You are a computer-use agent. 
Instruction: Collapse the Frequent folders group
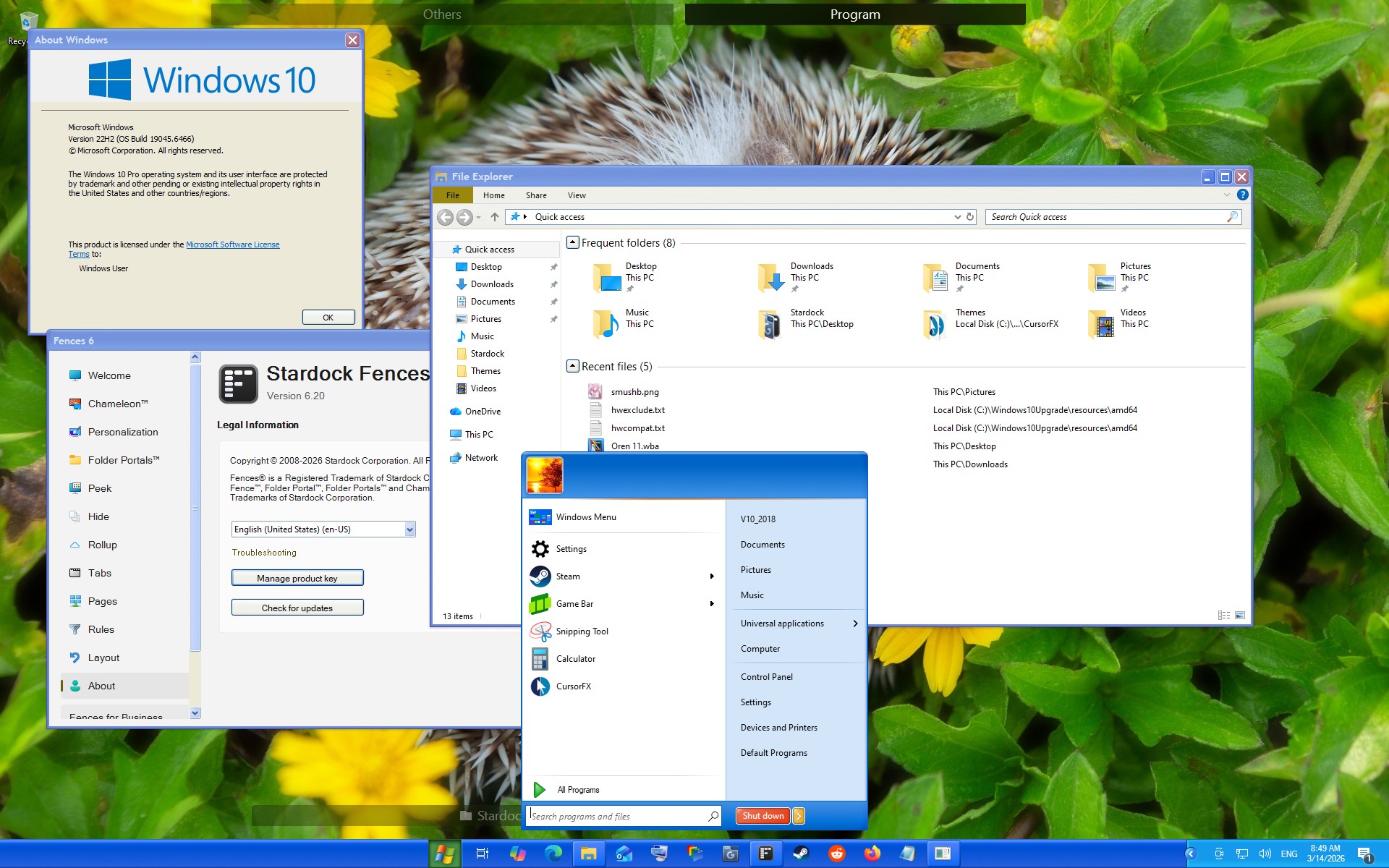(572, 242)
